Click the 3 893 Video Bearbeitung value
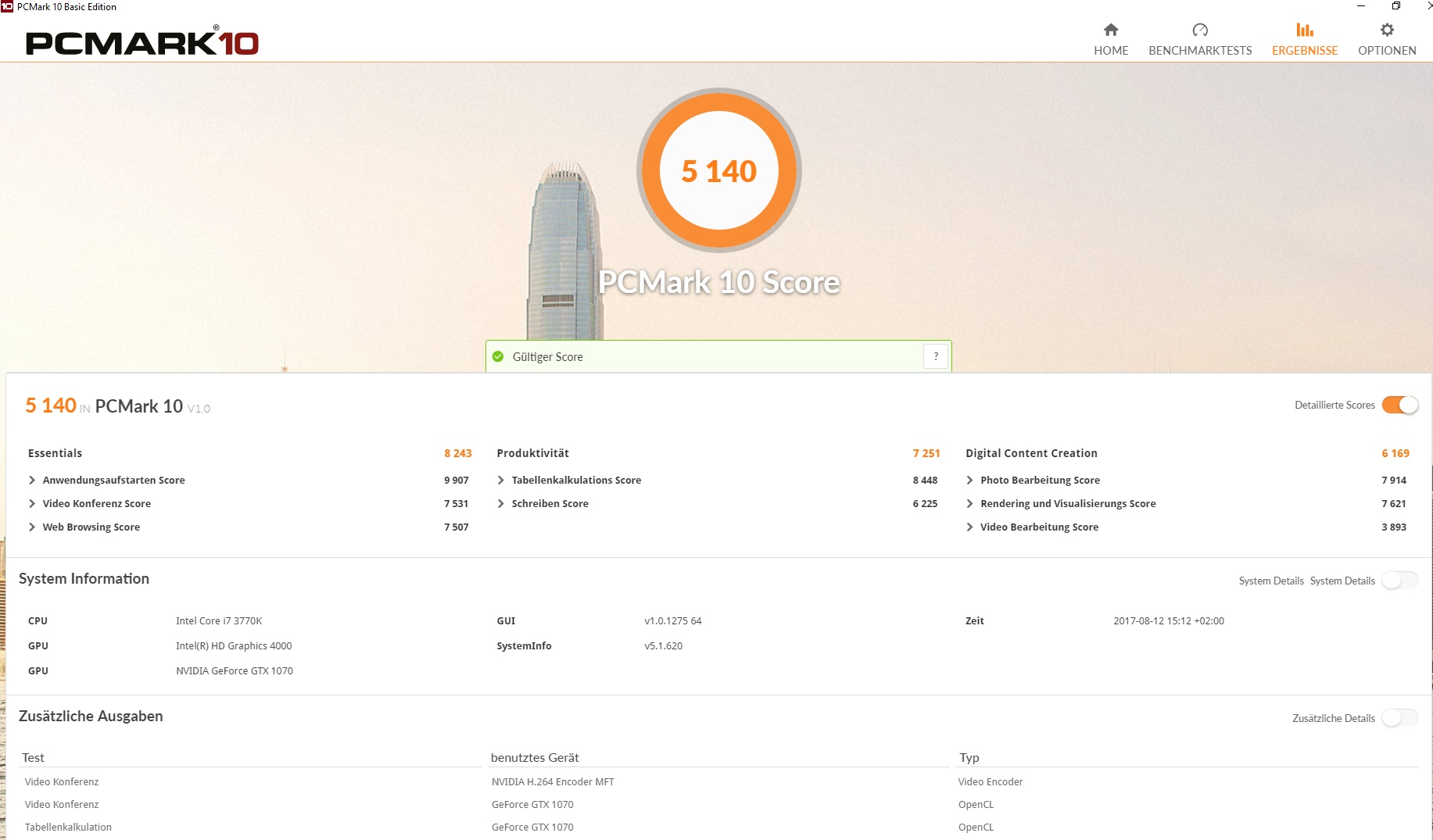Screen dimensions: 1433x840 pos(1394,527)
